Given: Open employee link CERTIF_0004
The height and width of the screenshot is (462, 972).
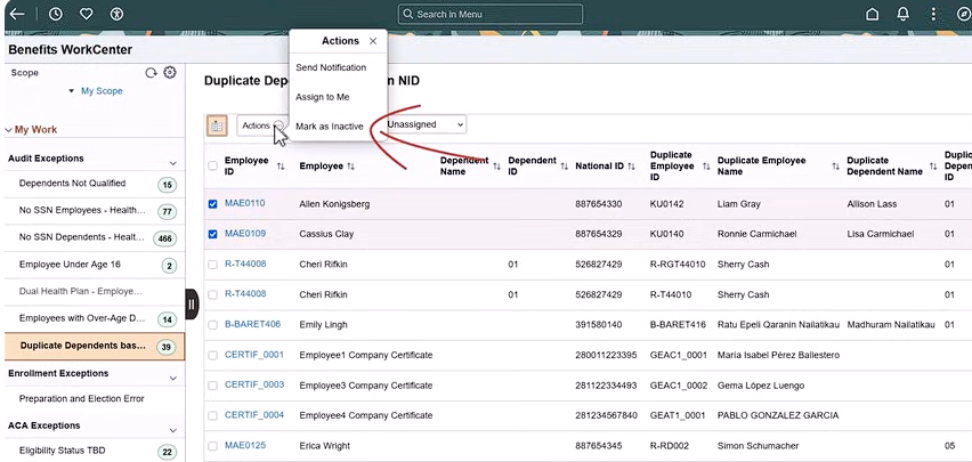Looking at the screenshot, I should pos(254,415).
